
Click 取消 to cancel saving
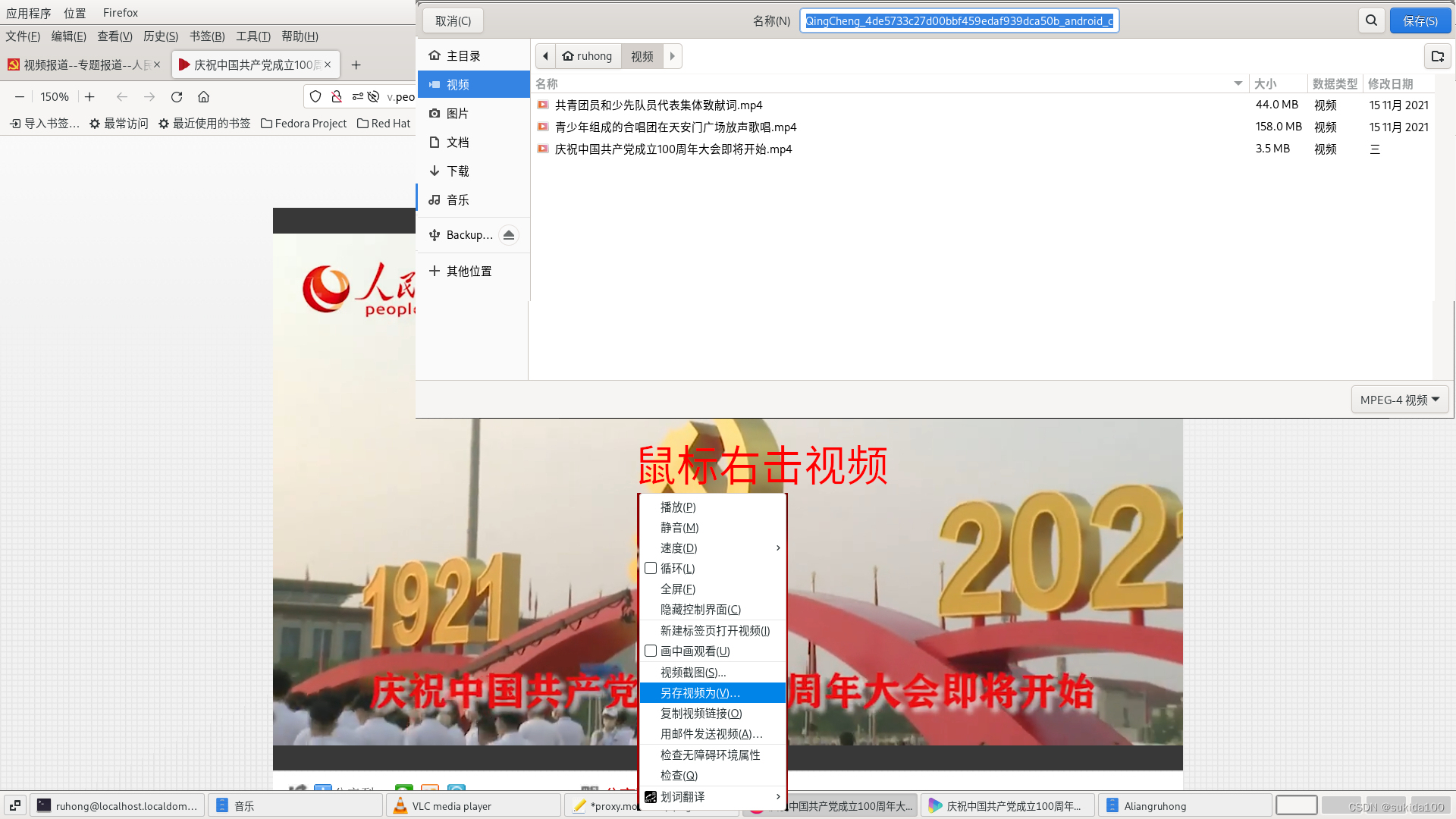(x=453, y=21)
